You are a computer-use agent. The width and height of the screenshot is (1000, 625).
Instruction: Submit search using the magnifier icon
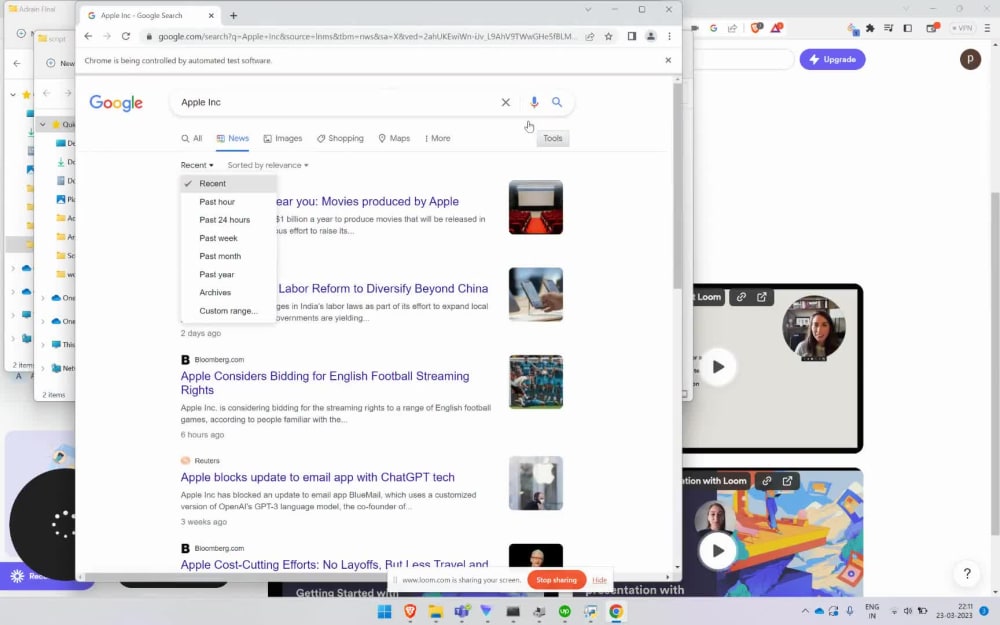coord(557,102)
